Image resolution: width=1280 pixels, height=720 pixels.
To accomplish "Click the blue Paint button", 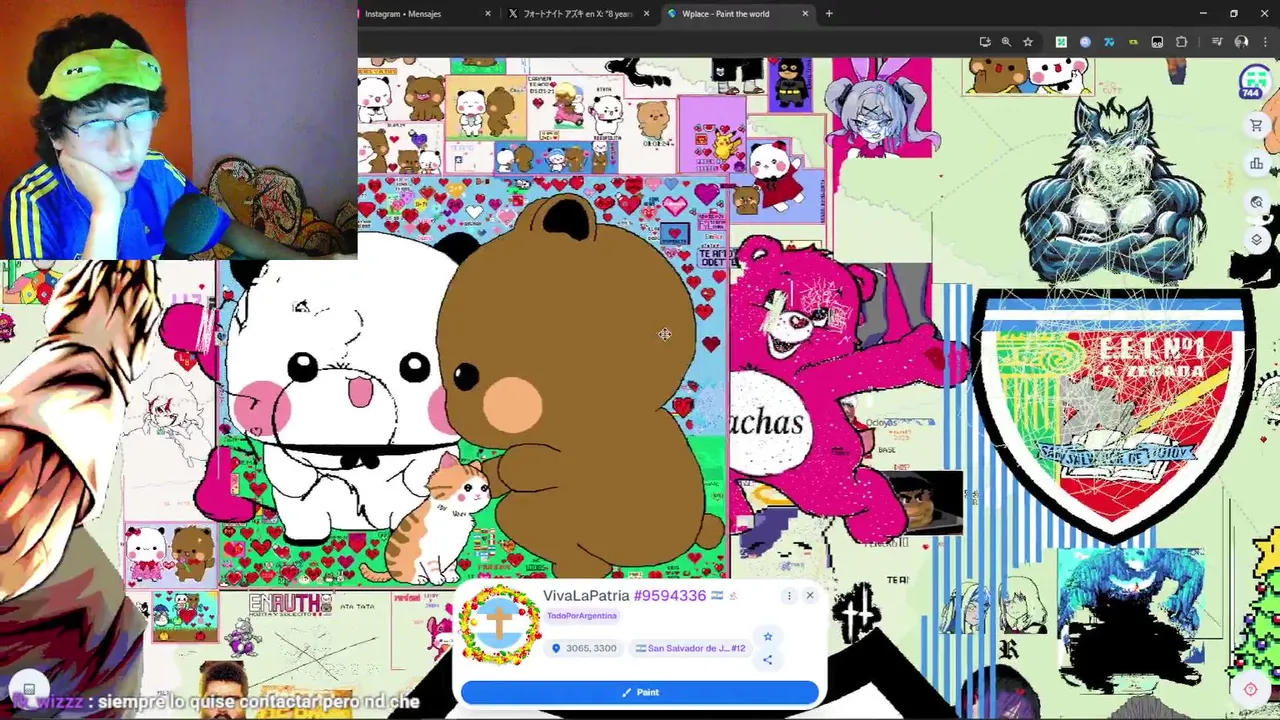I will [639, 692].
